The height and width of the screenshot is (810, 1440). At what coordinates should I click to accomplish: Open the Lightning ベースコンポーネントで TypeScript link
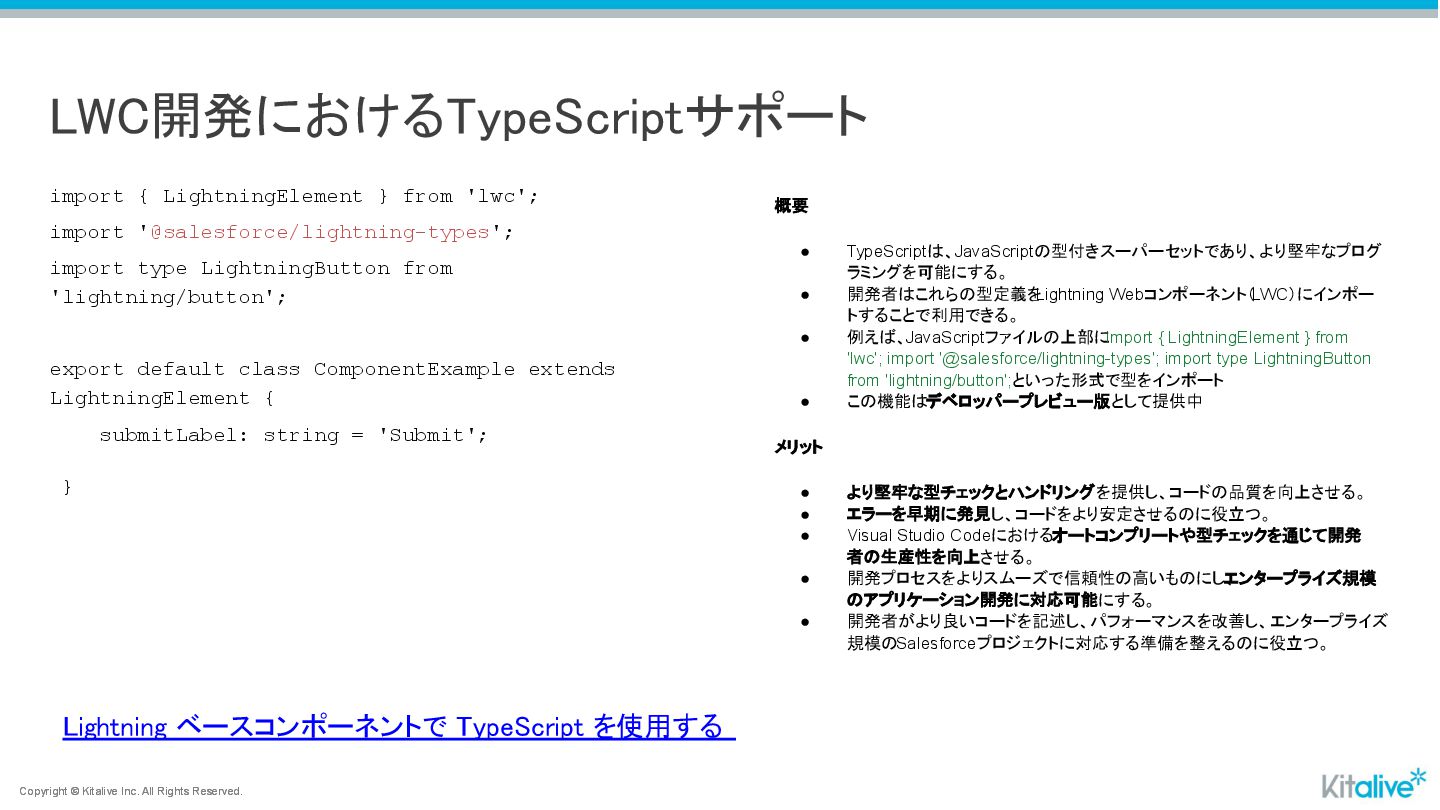[x=398, y=727]
